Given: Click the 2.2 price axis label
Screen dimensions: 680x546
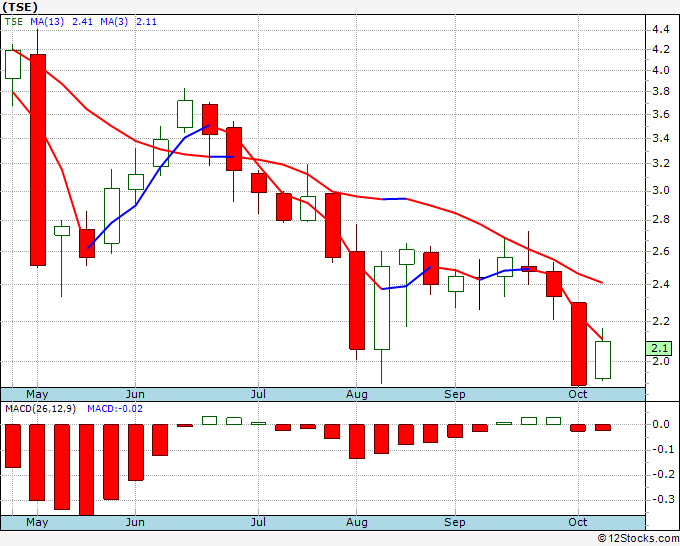Looking at the screenshot, I should click(x=660, y=321).
